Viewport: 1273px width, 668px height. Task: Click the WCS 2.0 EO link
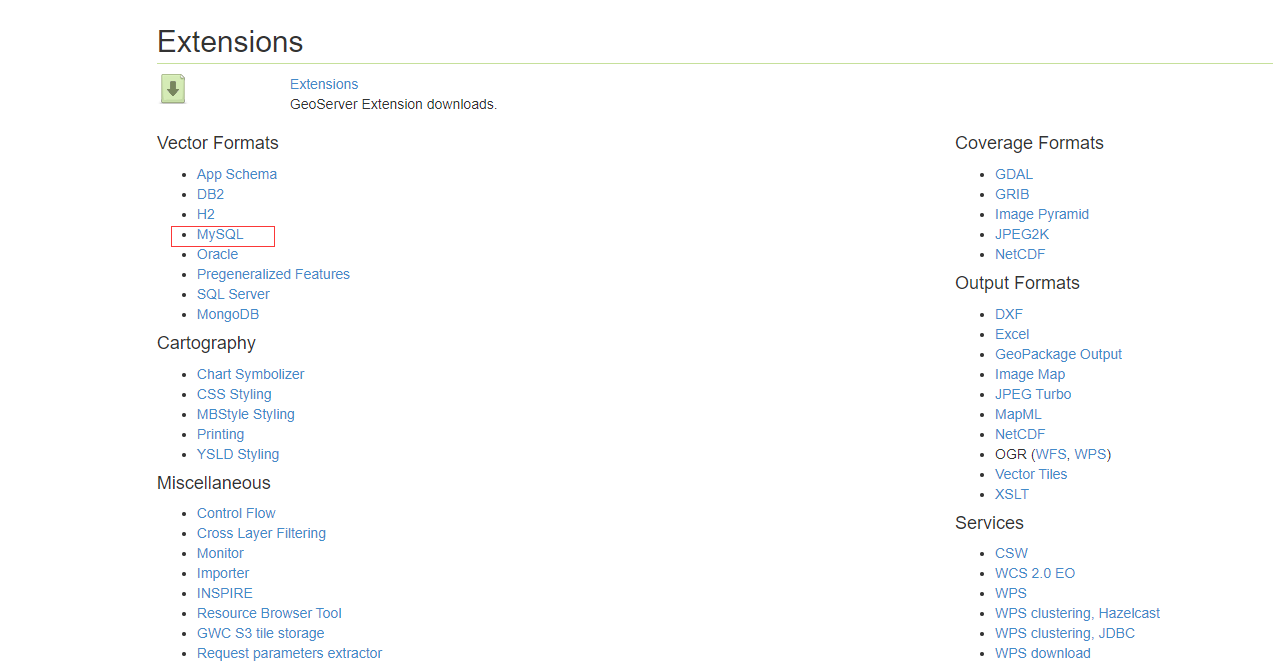1035,573
